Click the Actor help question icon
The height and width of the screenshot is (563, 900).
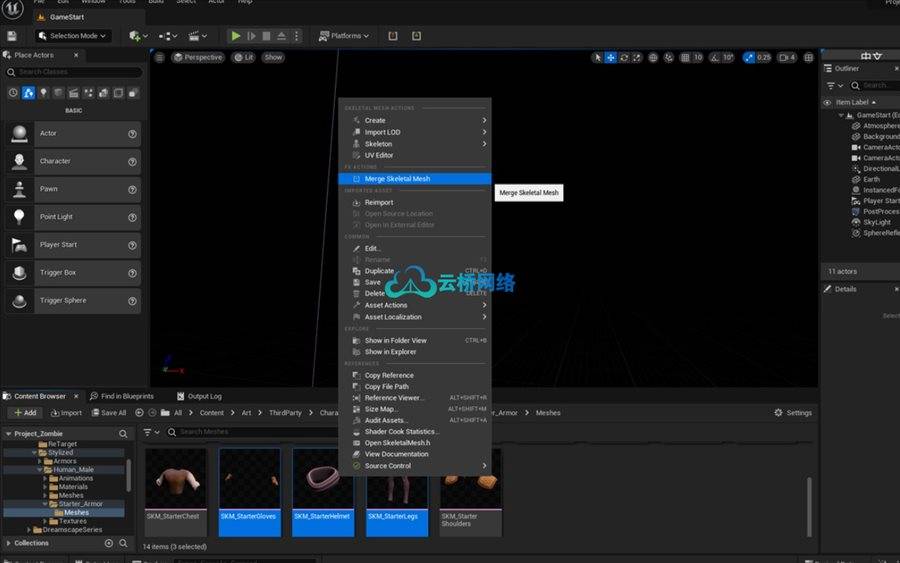point(132,134)
